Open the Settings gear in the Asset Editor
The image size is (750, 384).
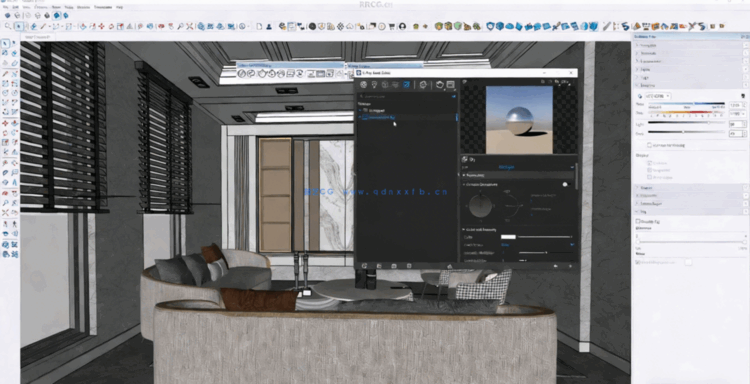point(423,85)
